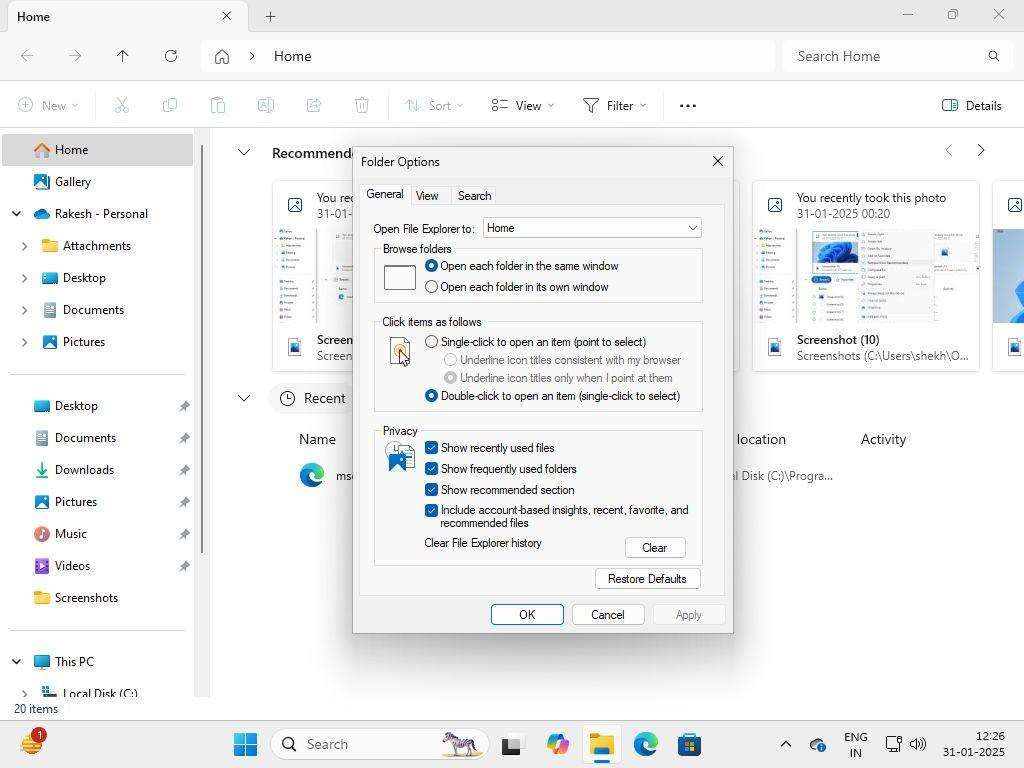The height and width of the screenshot is (768, 1024).
Task: Click the Delete icon in the toolbar
Action: 361,105
